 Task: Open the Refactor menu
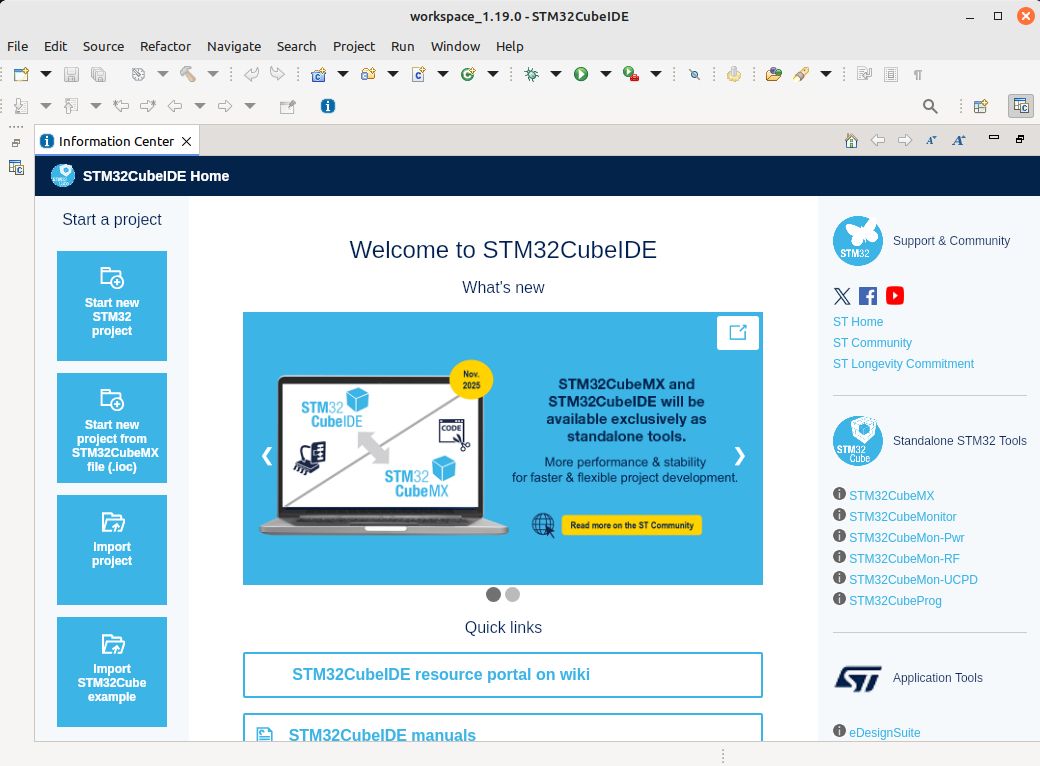point(165,46)
